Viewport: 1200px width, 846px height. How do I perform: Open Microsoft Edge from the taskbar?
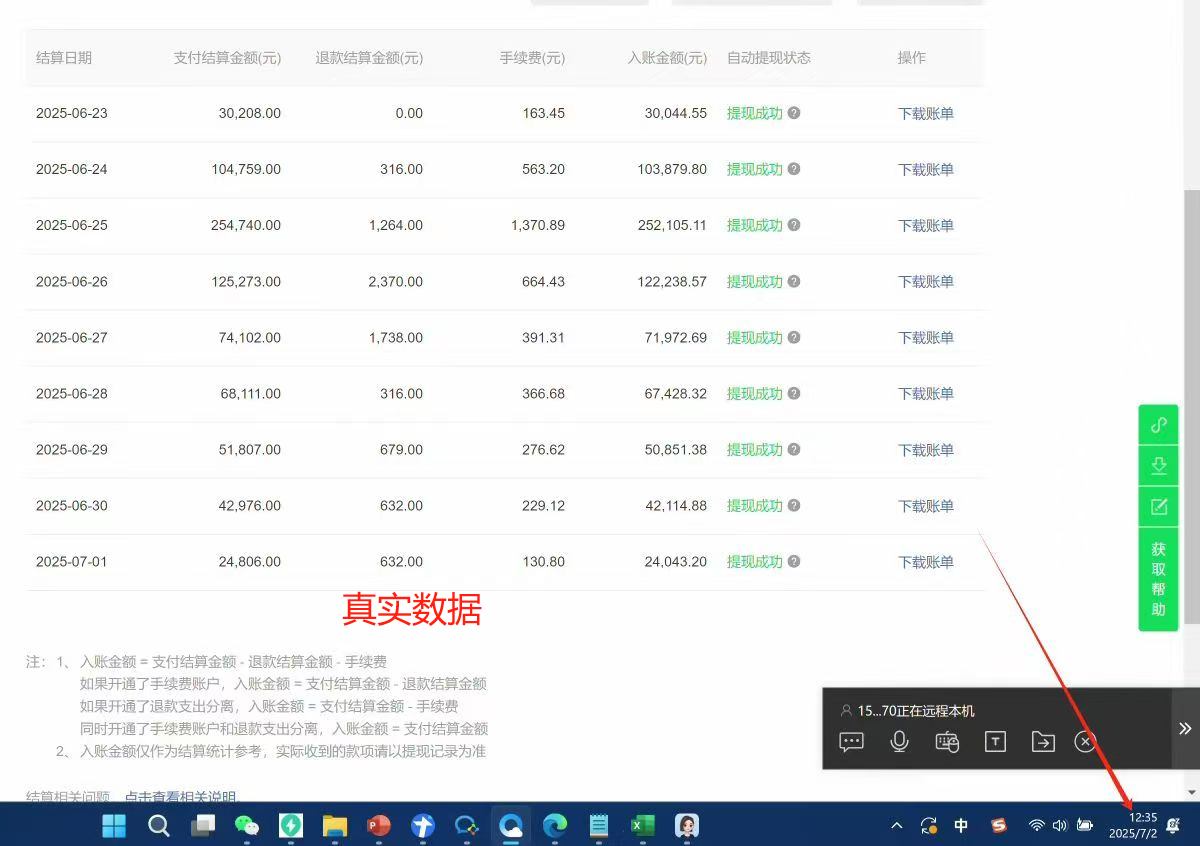pos(553,826)
